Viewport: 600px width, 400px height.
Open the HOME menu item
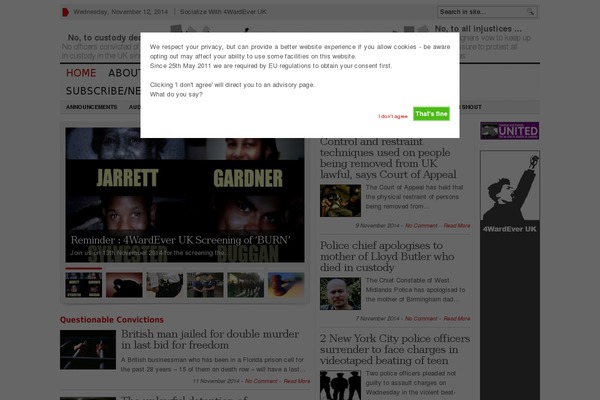click(x=81, y=73)
